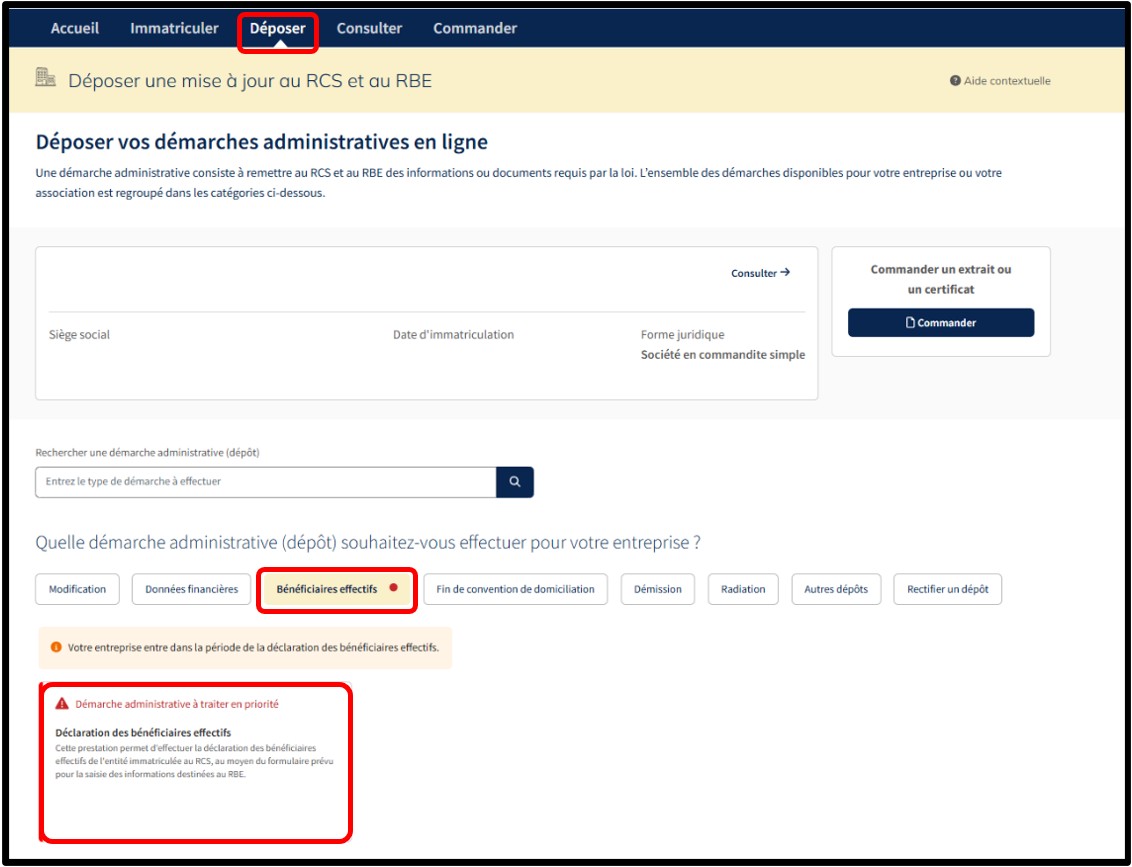Screen dimensions: 1132x867
Task: Pick Fin de convention de domiciliation
Action: 515,589
